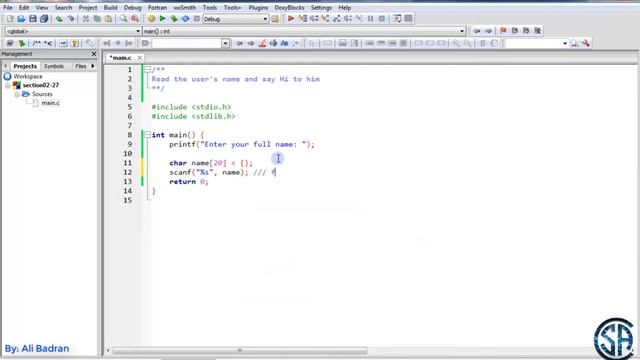The width and height of the screenshot is (640, 360).
Task: Click the yellow lightbulb DoxyBlocks icon
Action: (x=74, y=43)
